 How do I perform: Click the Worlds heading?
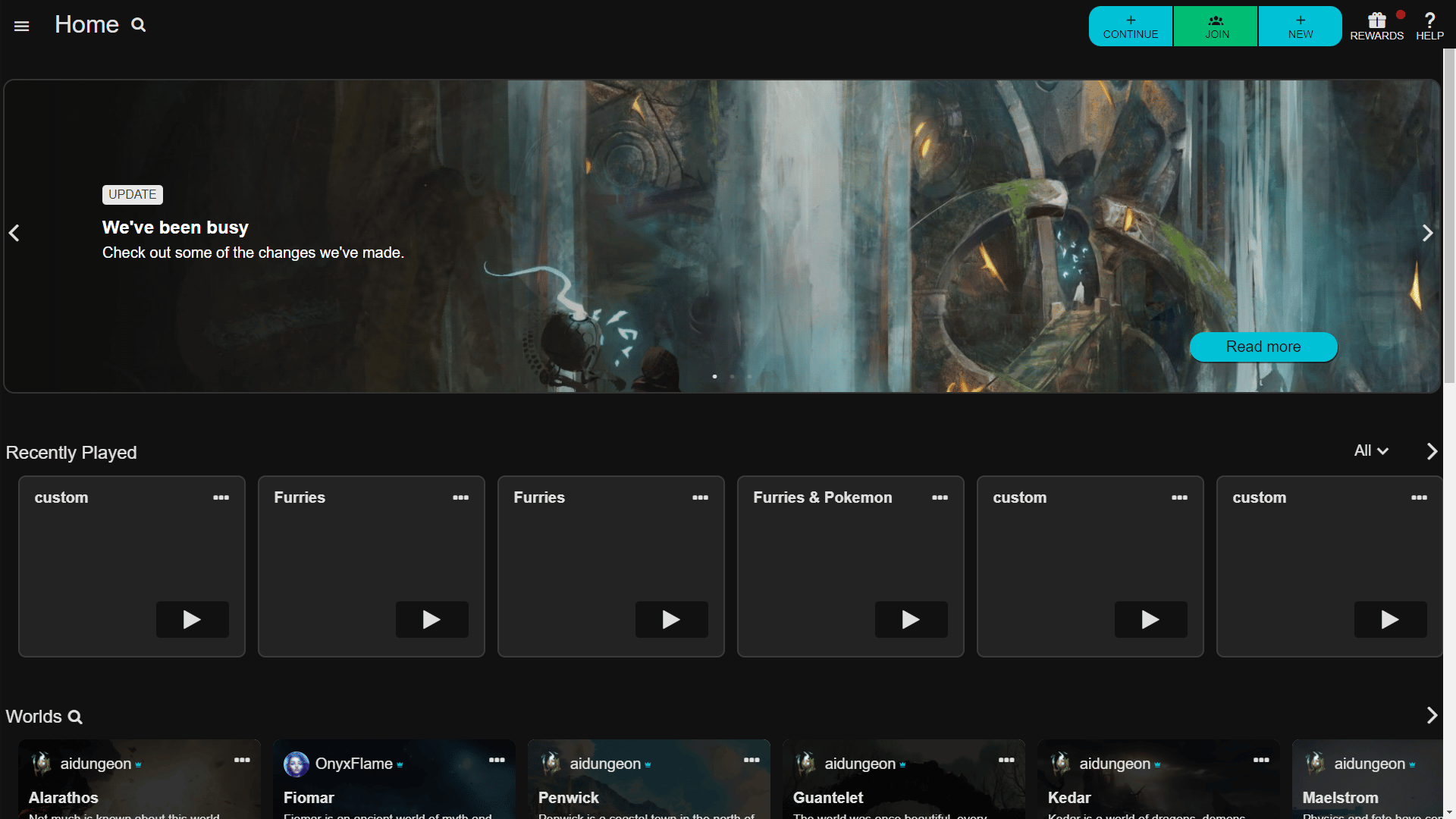pyautogui.click(x=34, y=717)
